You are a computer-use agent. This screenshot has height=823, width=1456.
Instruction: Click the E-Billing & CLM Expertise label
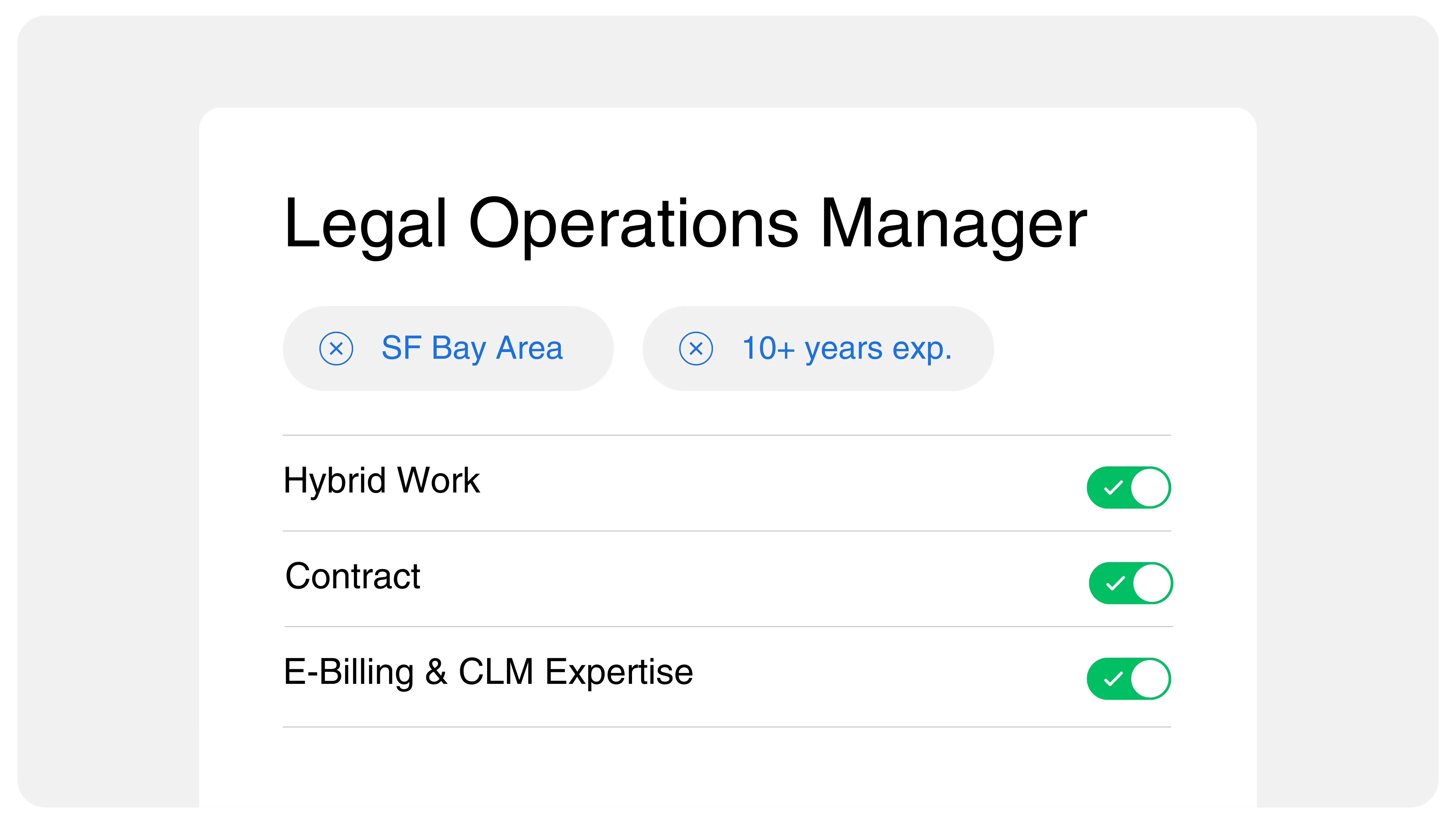(x=488, y=672)
